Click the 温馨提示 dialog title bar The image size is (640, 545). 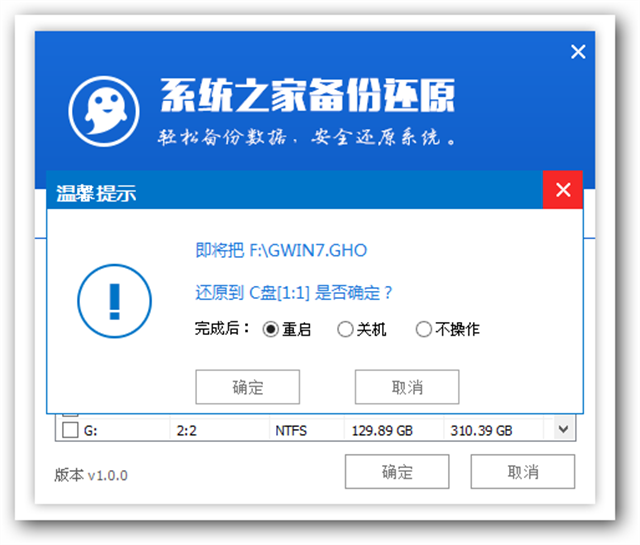coord(300,192)
